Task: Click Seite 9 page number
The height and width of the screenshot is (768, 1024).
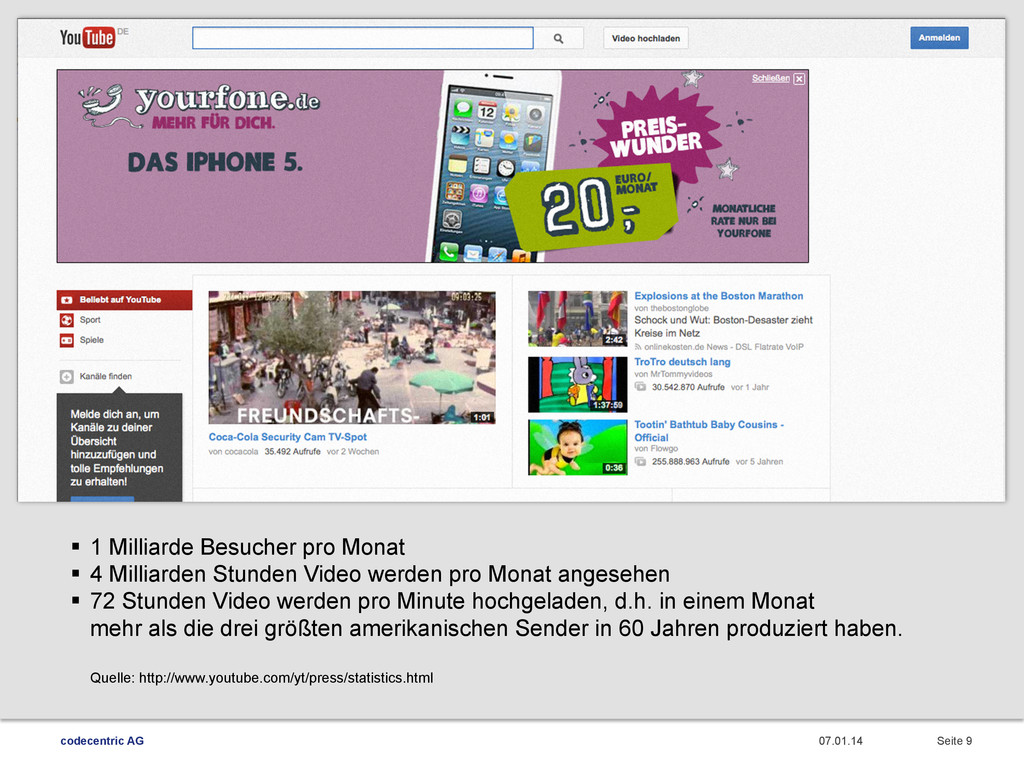Action: tap(954, 741)
